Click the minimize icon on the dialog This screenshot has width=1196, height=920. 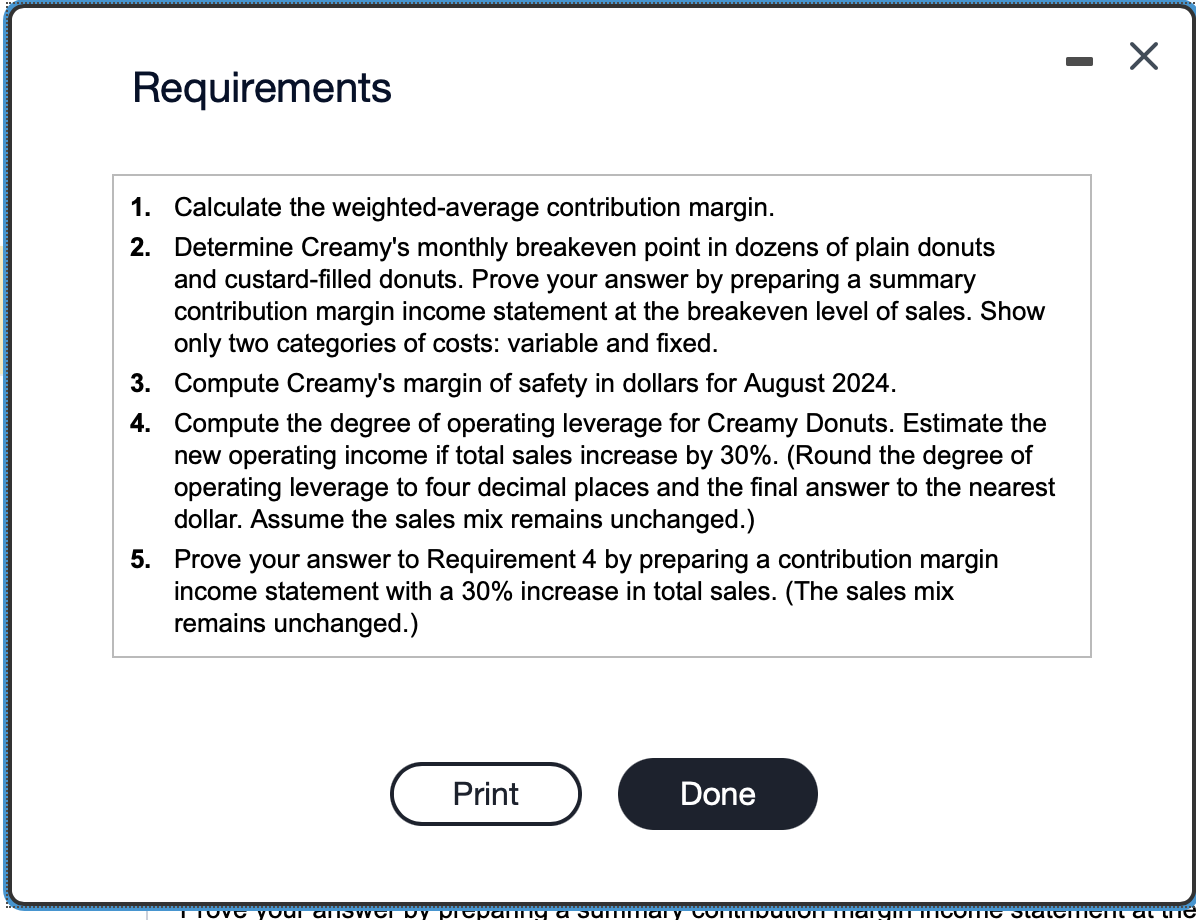tap(1079, 60)
